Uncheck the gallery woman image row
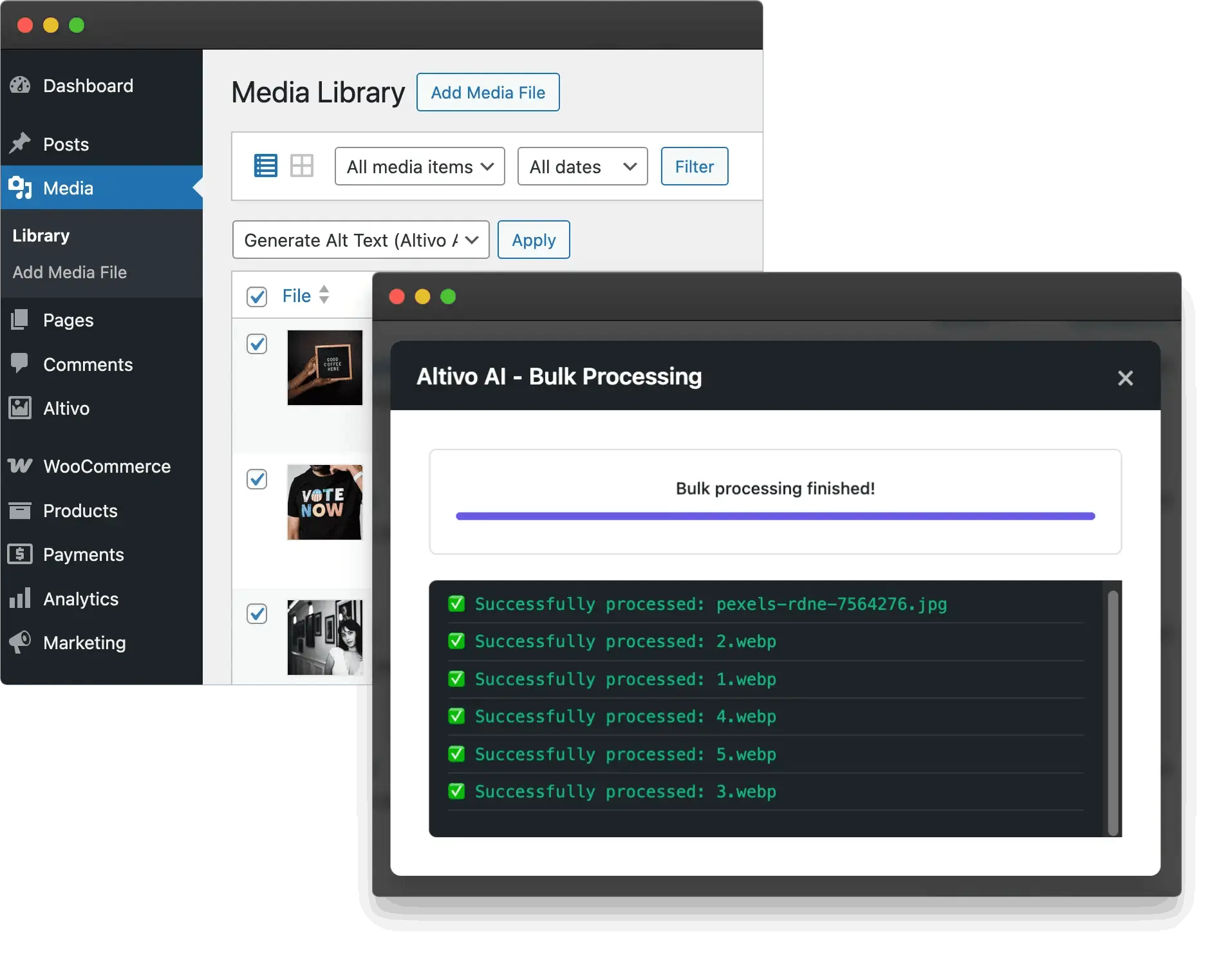The image size is (1232, 966). [x=257, y=614]
